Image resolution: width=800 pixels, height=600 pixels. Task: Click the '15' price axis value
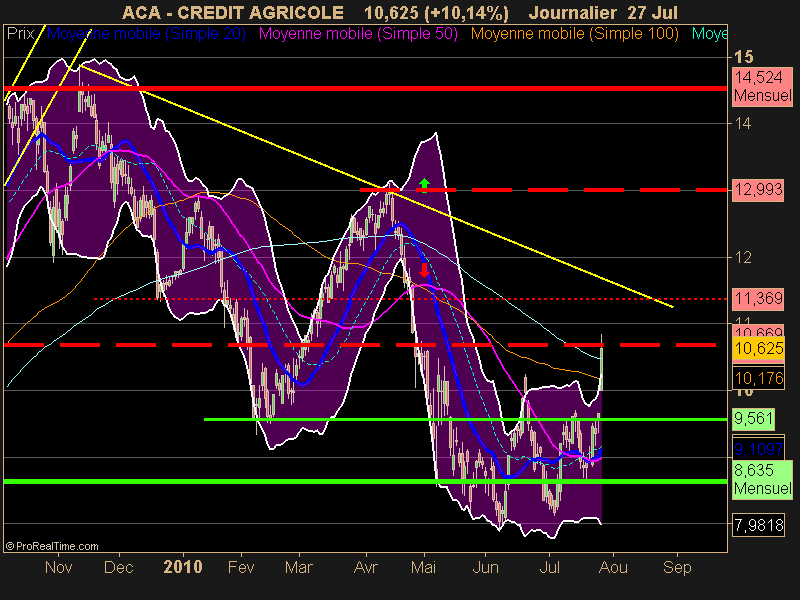tap(742, 57)
